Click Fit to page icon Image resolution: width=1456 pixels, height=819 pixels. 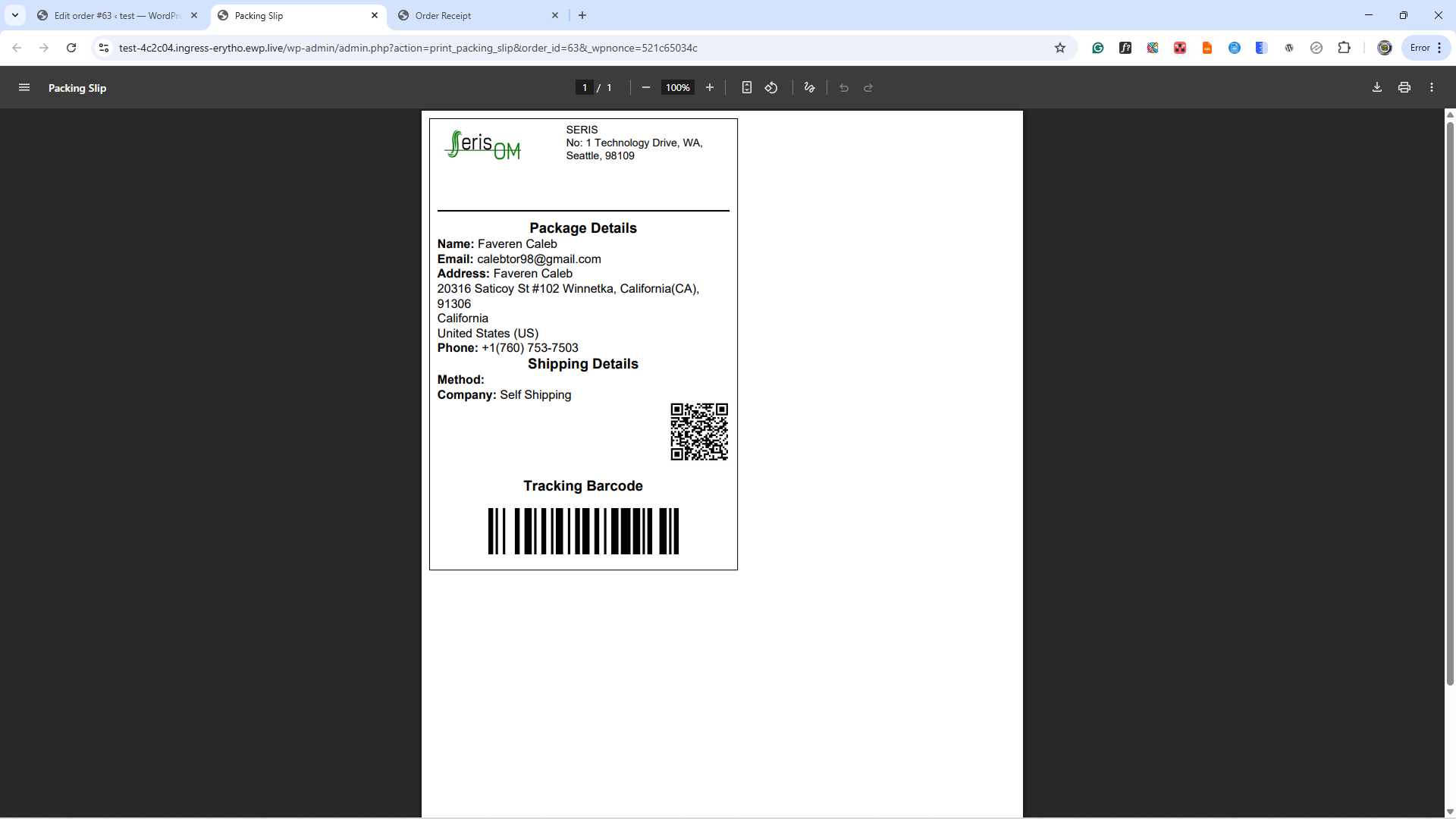746,88
